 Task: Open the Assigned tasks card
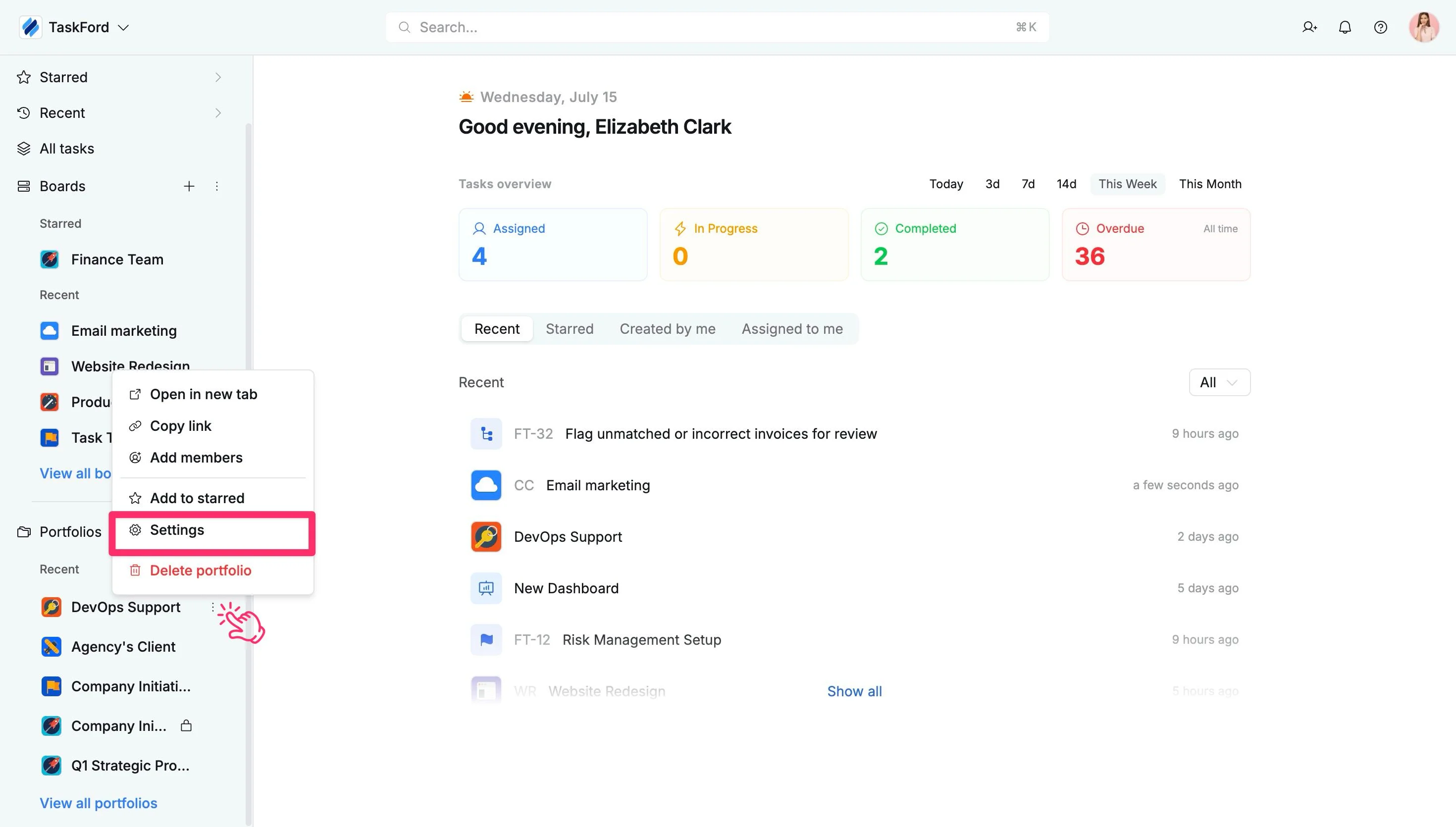tap(553, 245)
